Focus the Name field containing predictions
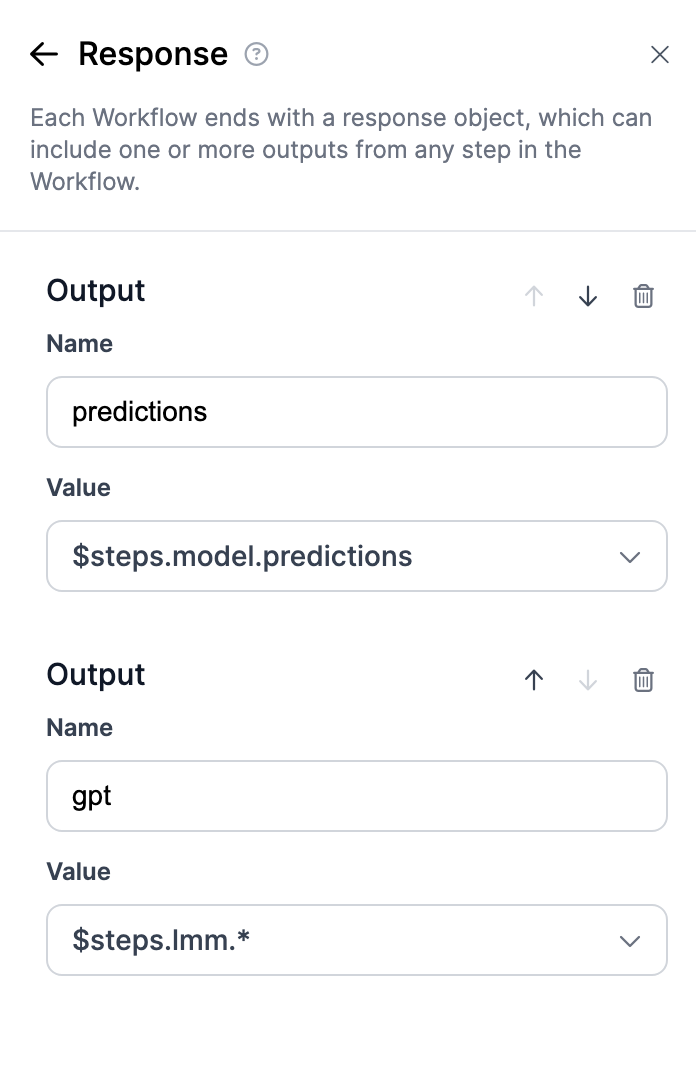Viewport: 696px width, 1084px height. 356,412
